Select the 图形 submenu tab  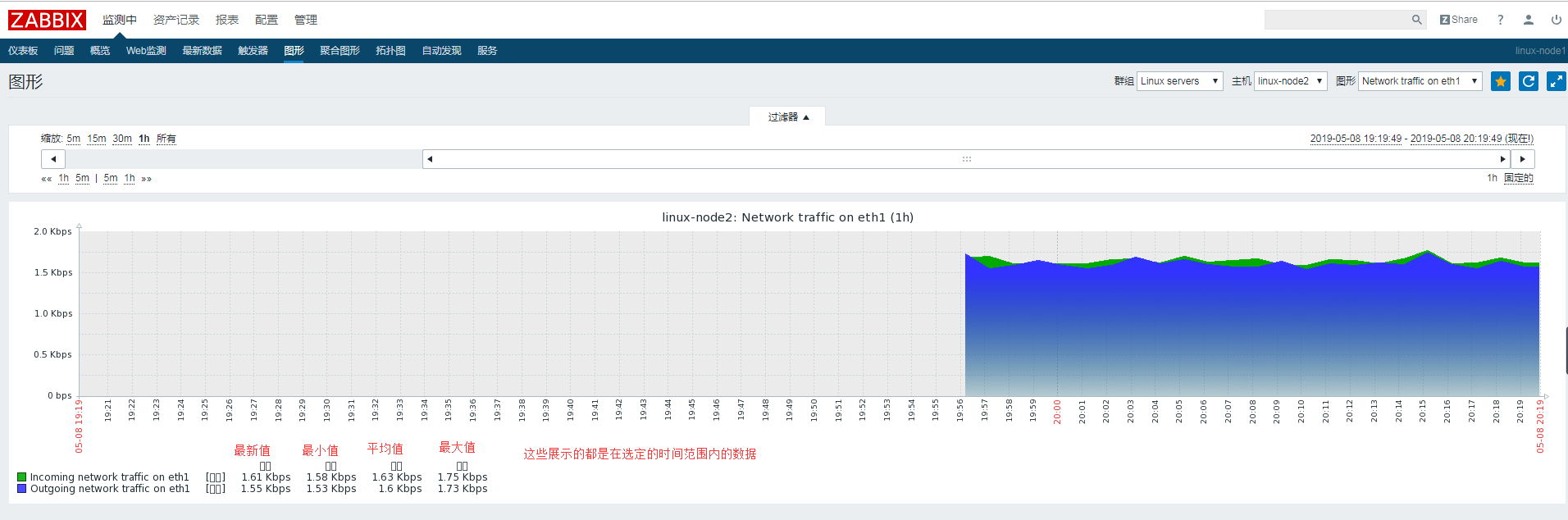[294, 51]
